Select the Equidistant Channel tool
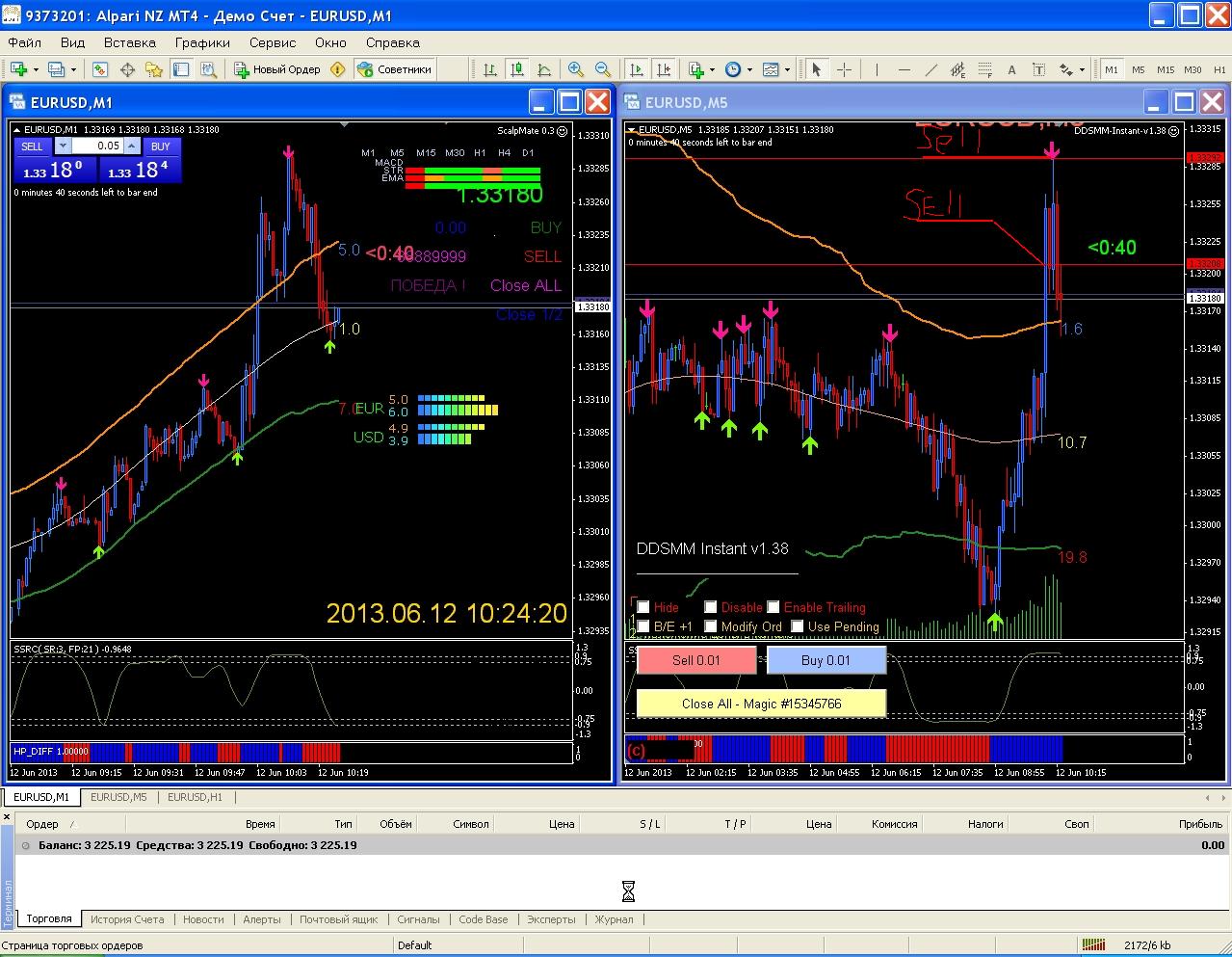This screenshot has height=957, width=1232. click(x=957, y=69)
